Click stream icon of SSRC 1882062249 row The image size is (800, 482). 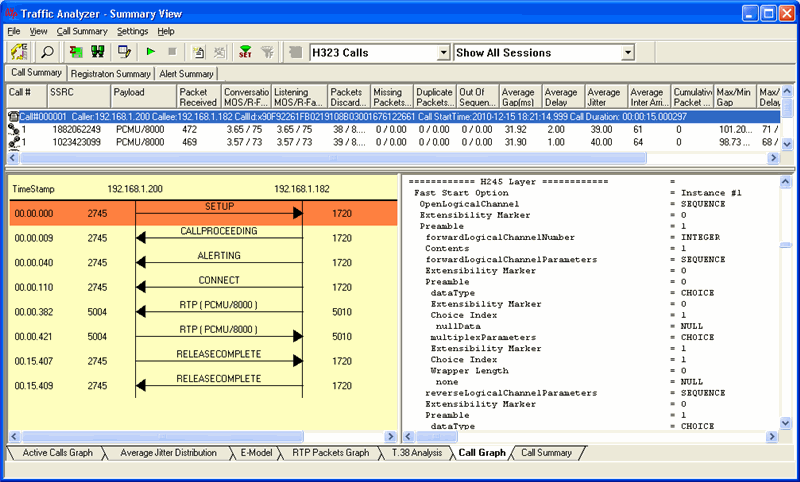(13, 130)
